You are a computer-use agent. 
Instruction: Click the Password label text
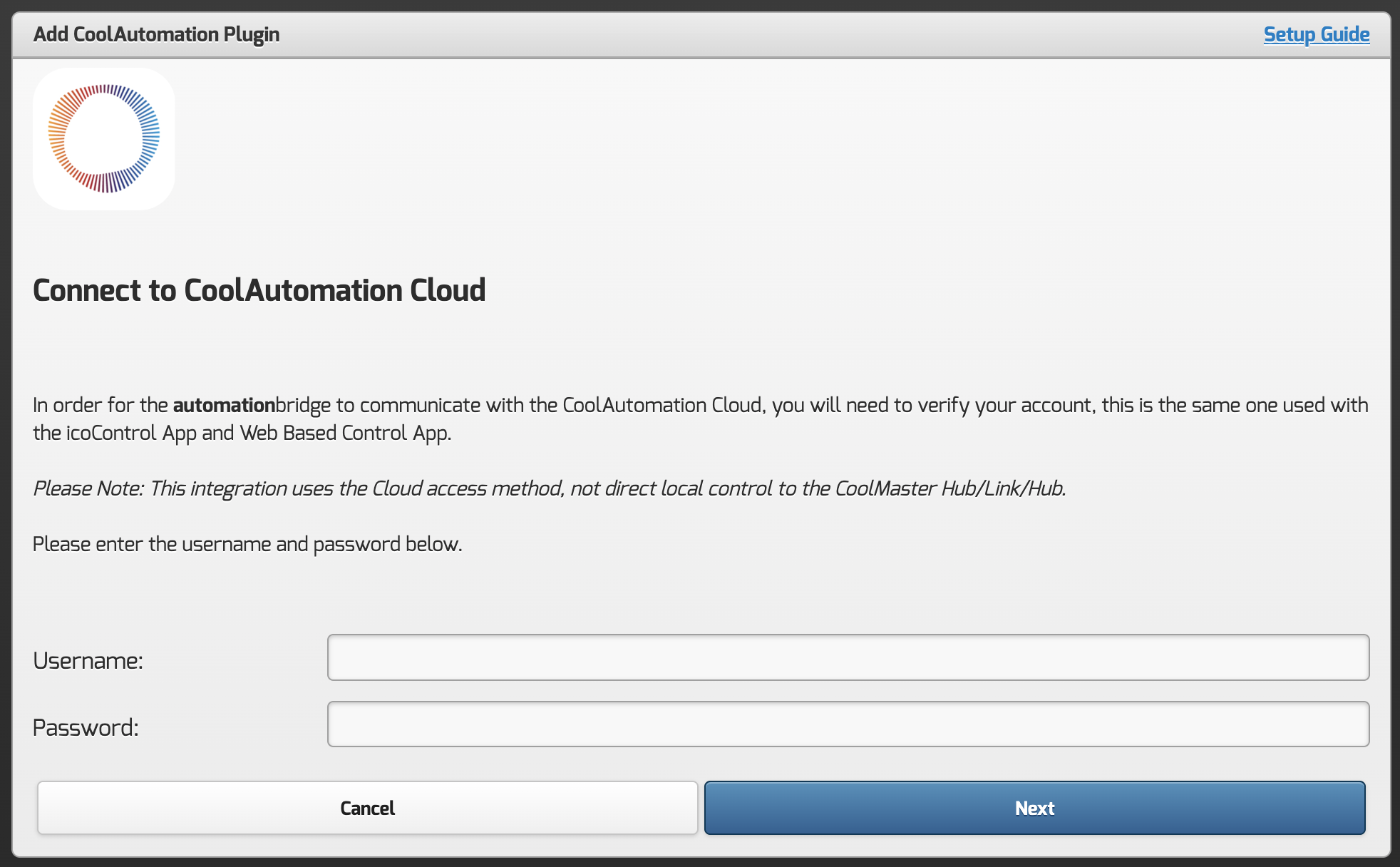pyautogui.click(x=86, y=728)
